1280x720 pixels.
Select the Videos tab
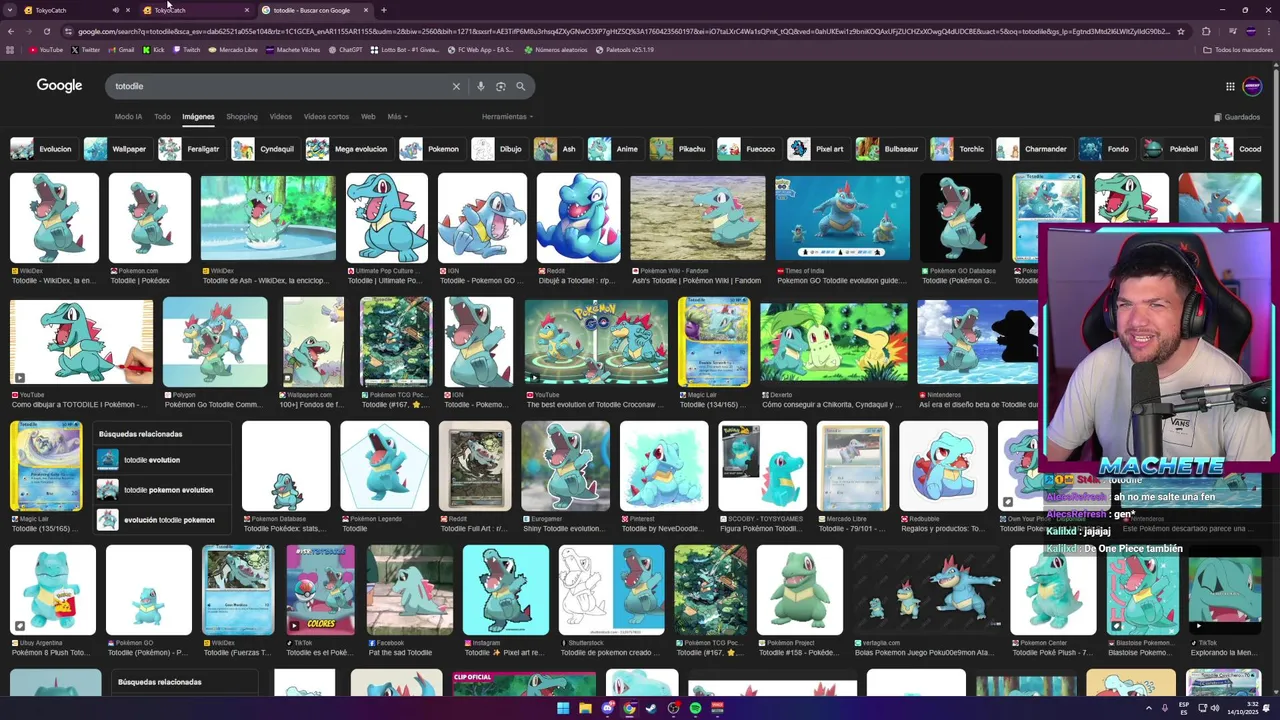[x=280, y=117]
